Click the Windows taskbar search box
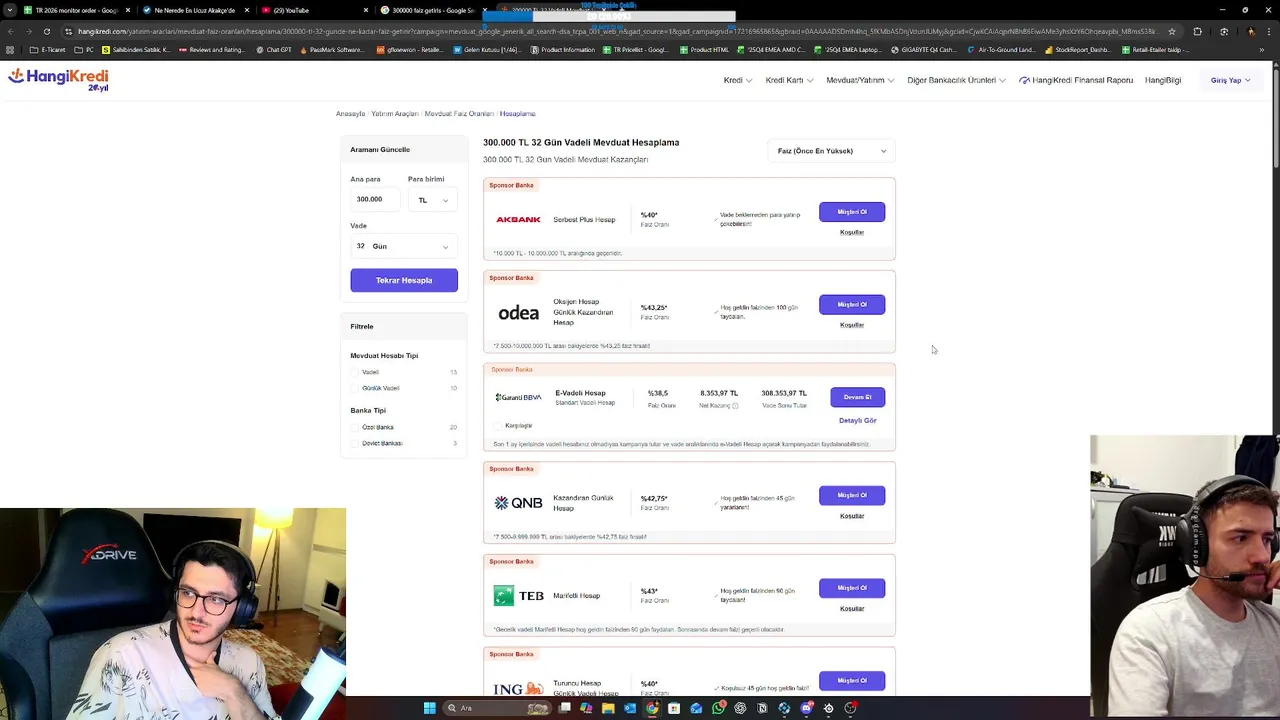1280x720 pixels. [498, 708]
